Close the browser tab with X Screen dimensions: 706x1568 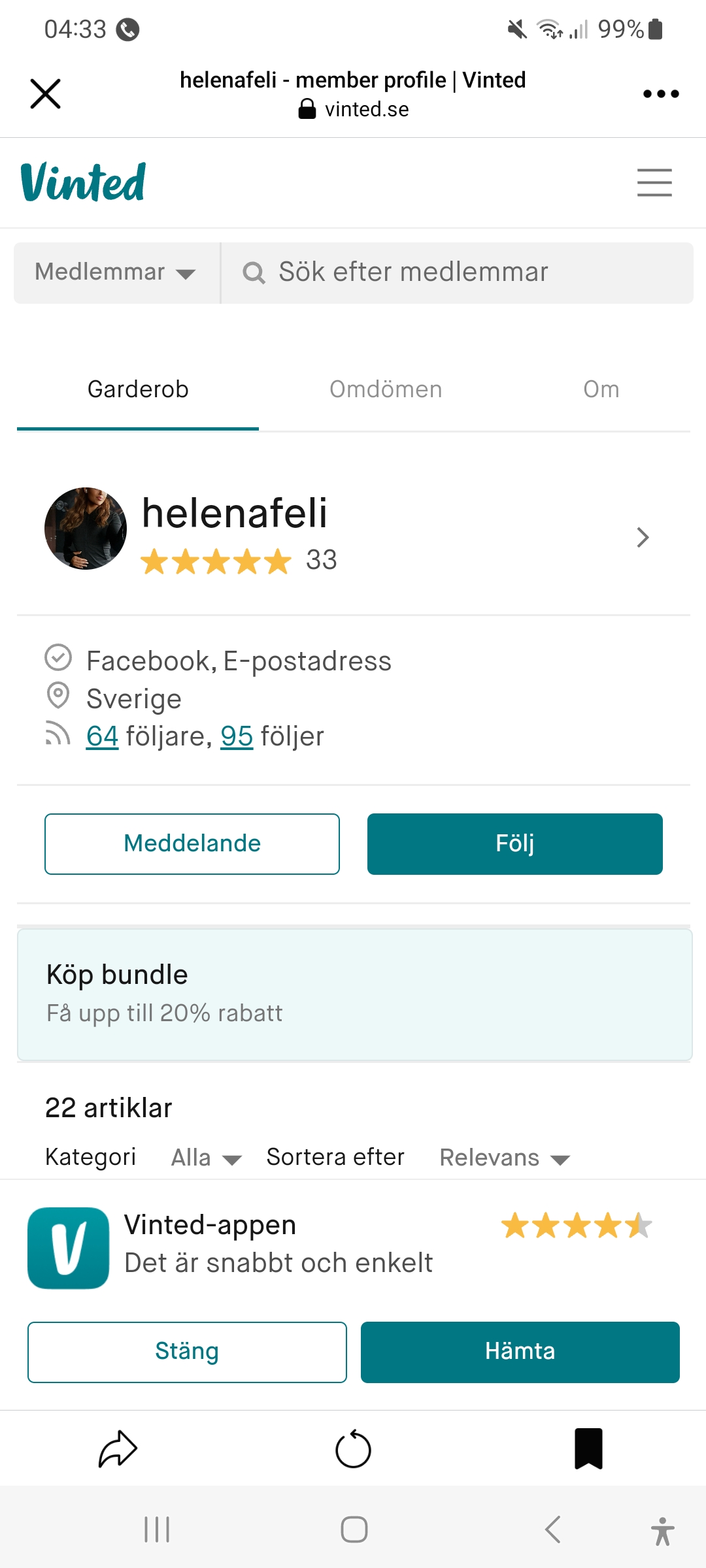(46, 94)
